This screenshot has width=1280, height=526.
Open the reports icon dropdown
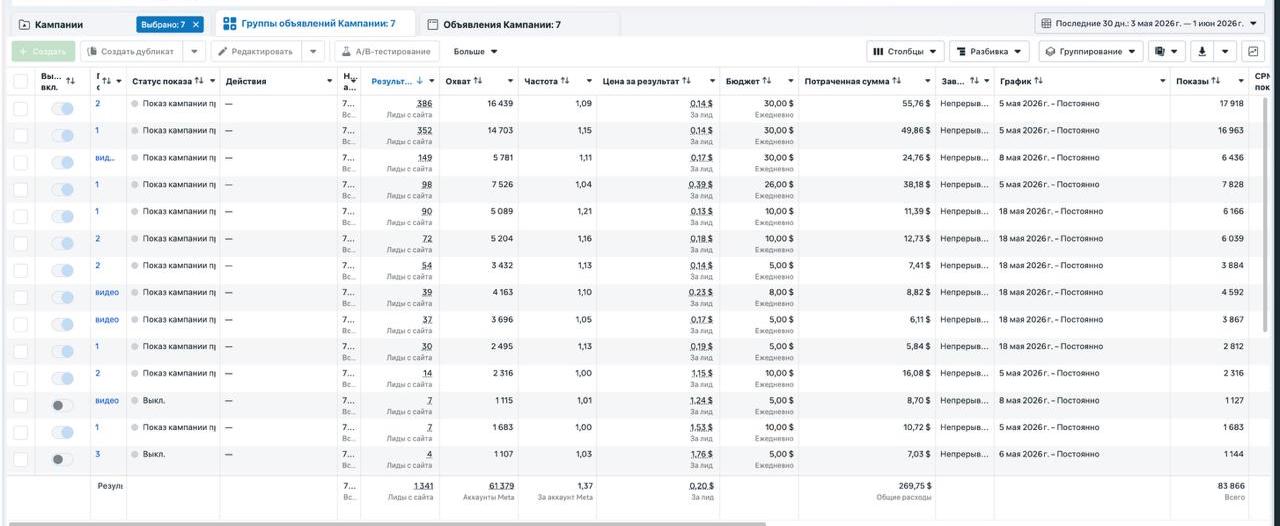(x=1166, y=51)
